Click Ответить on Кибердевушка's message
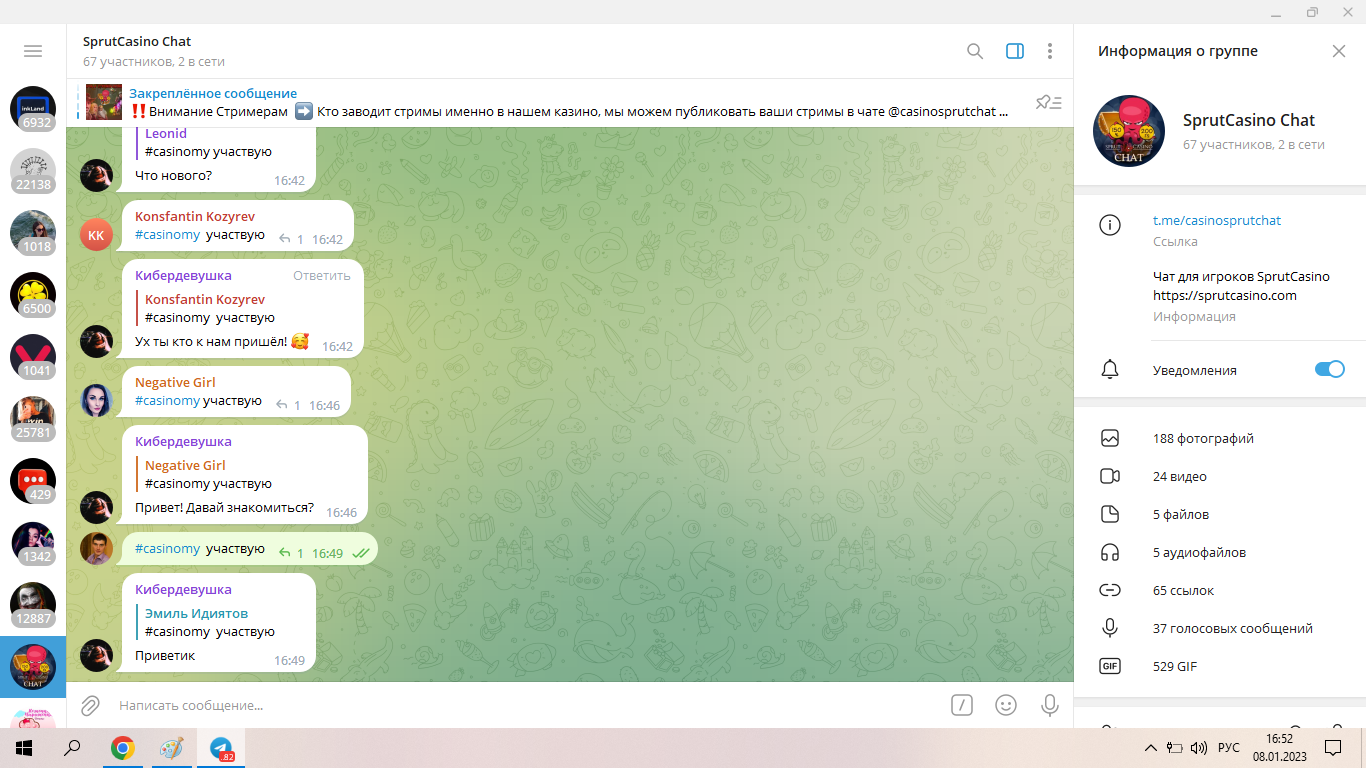 point(322,275)
